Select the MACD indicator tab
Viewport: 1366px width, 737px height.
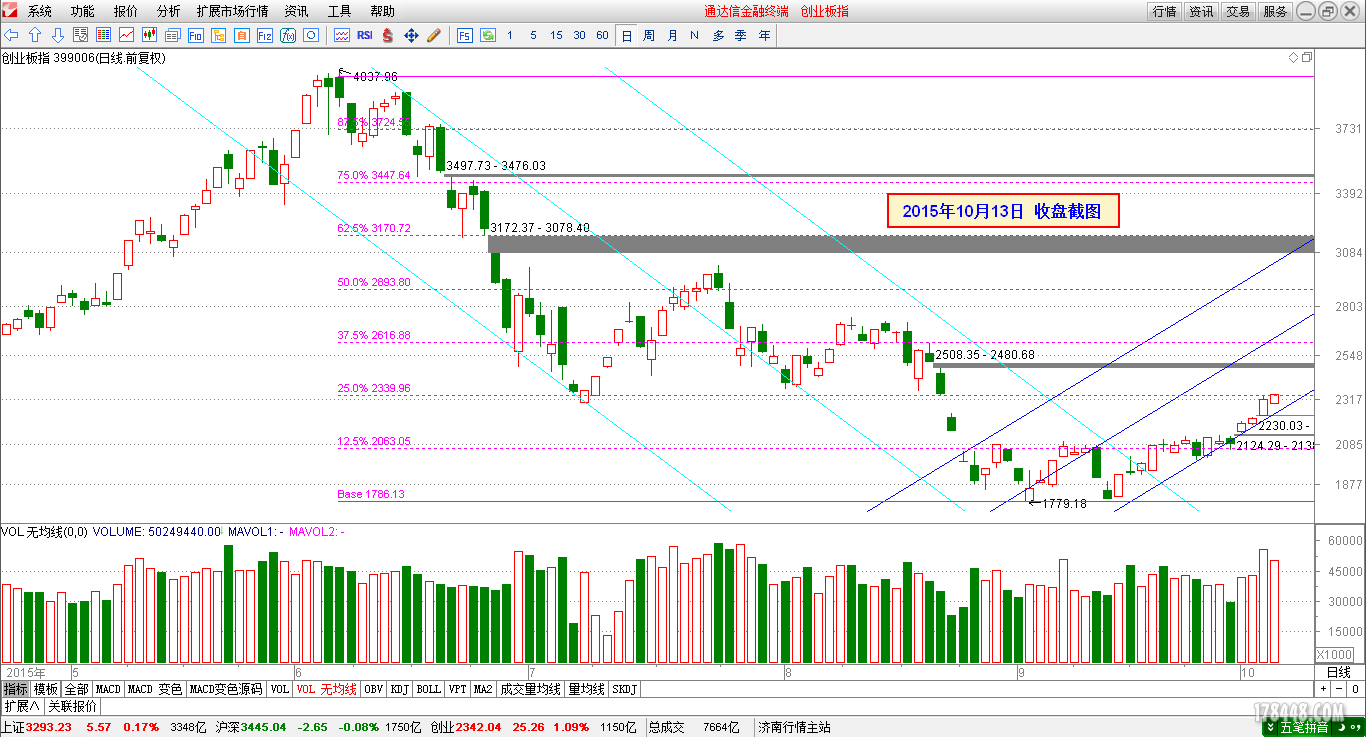pyautogui.click(x=108, y=689)
